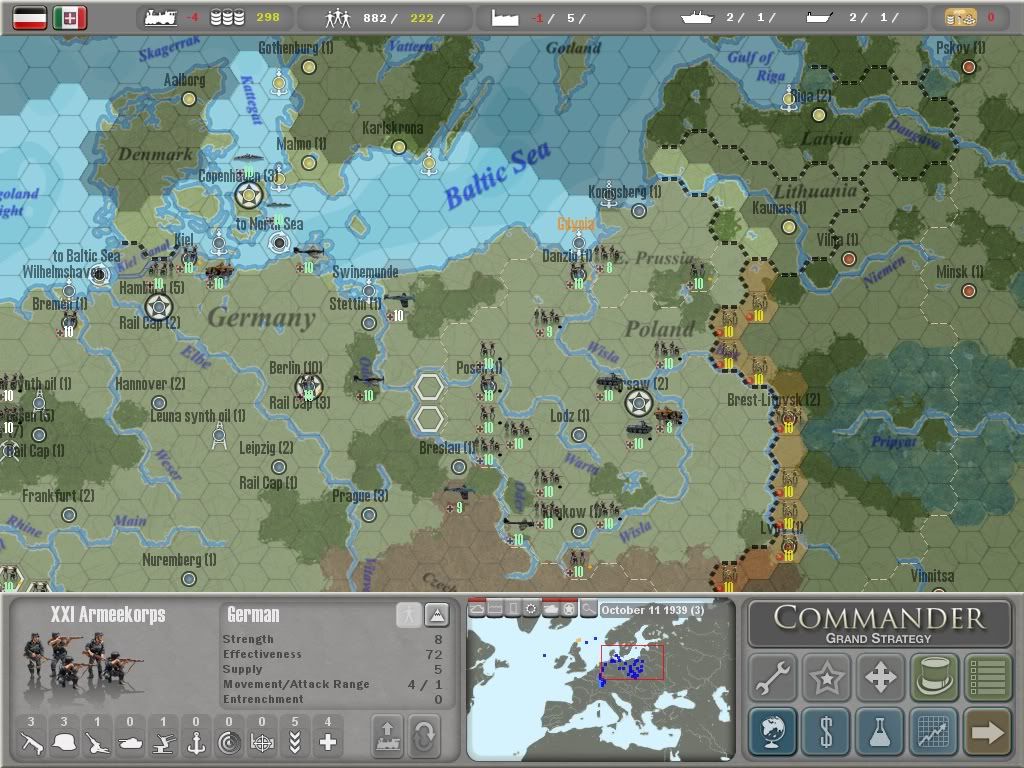Open the wrench settings button
Image resolution: width=1024 pixels, height=768 pixels.
(773, 677)
